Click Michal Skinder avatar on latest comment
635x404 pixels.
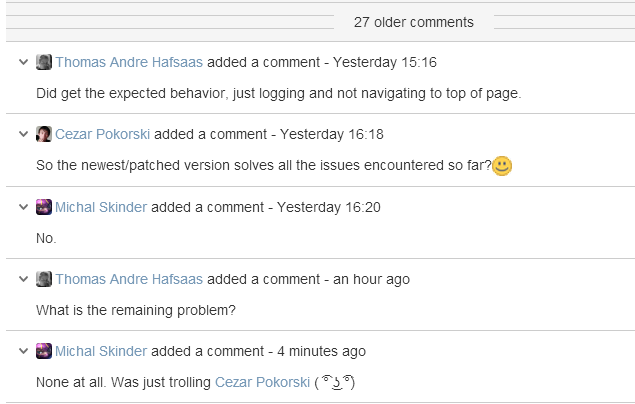click(x=44, y=351)
